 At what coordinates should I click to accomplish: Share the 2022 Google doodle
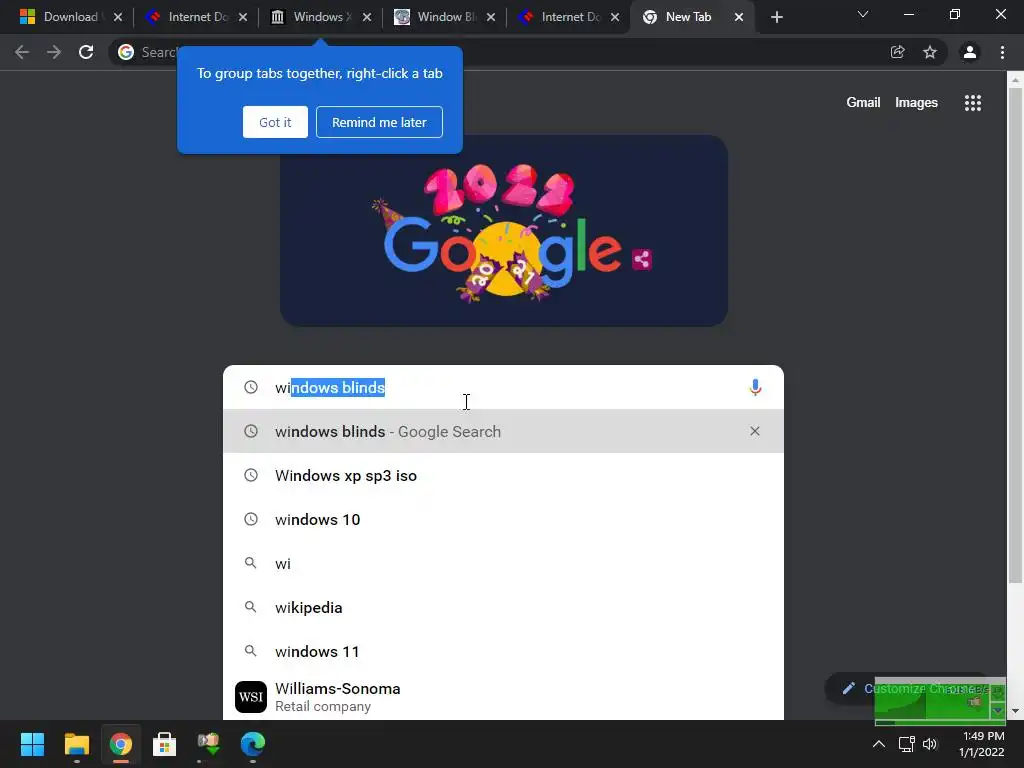click(x=641, y=259)
